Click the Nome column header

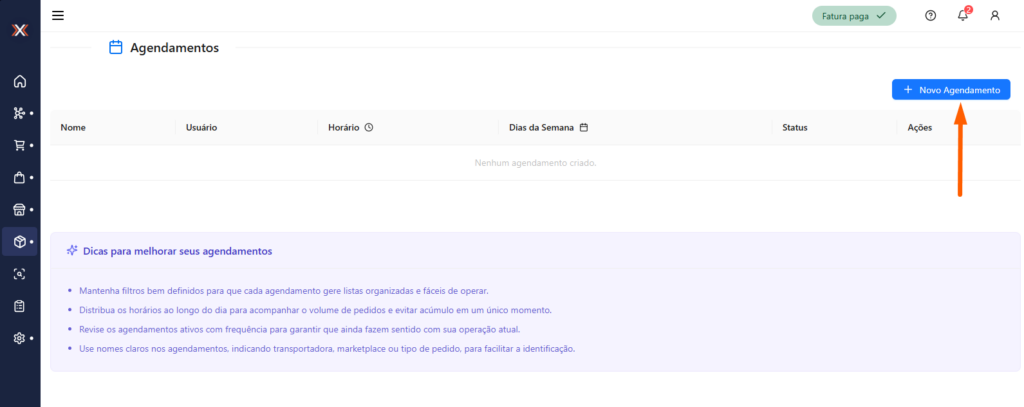click(72, 128)
